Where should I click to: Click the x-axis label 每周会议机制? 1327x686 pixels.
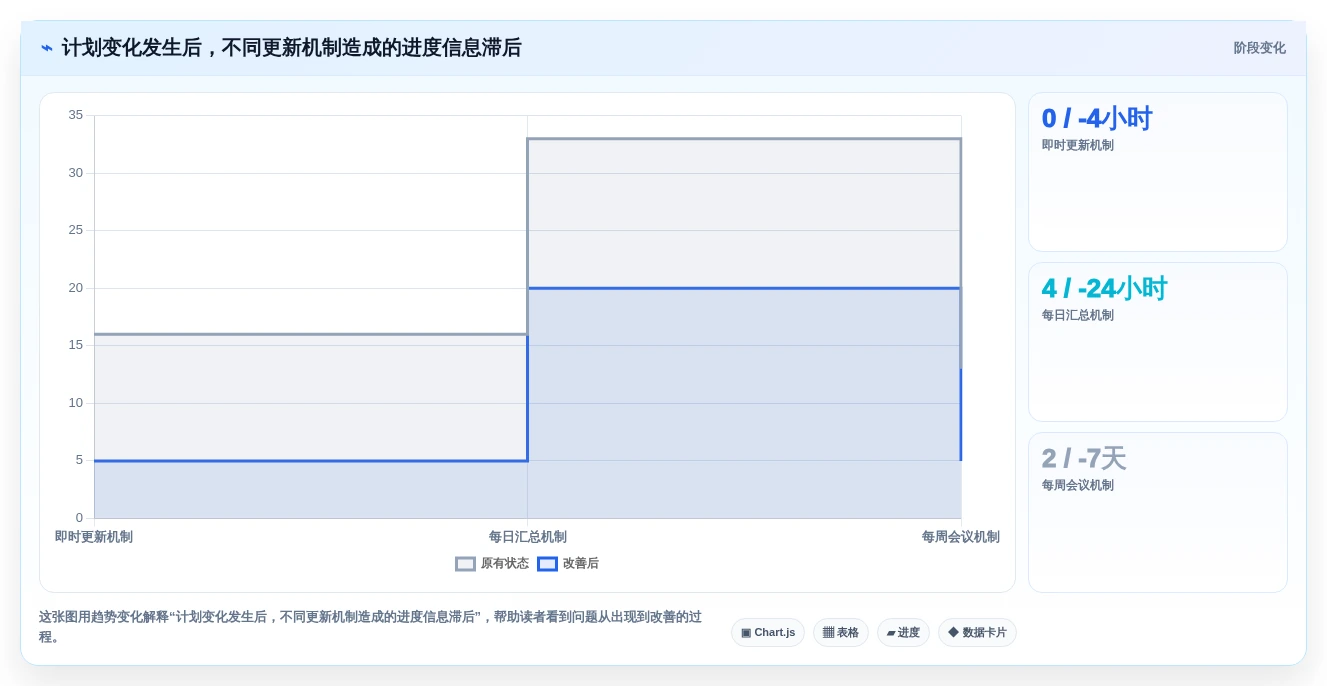(961, 537)
